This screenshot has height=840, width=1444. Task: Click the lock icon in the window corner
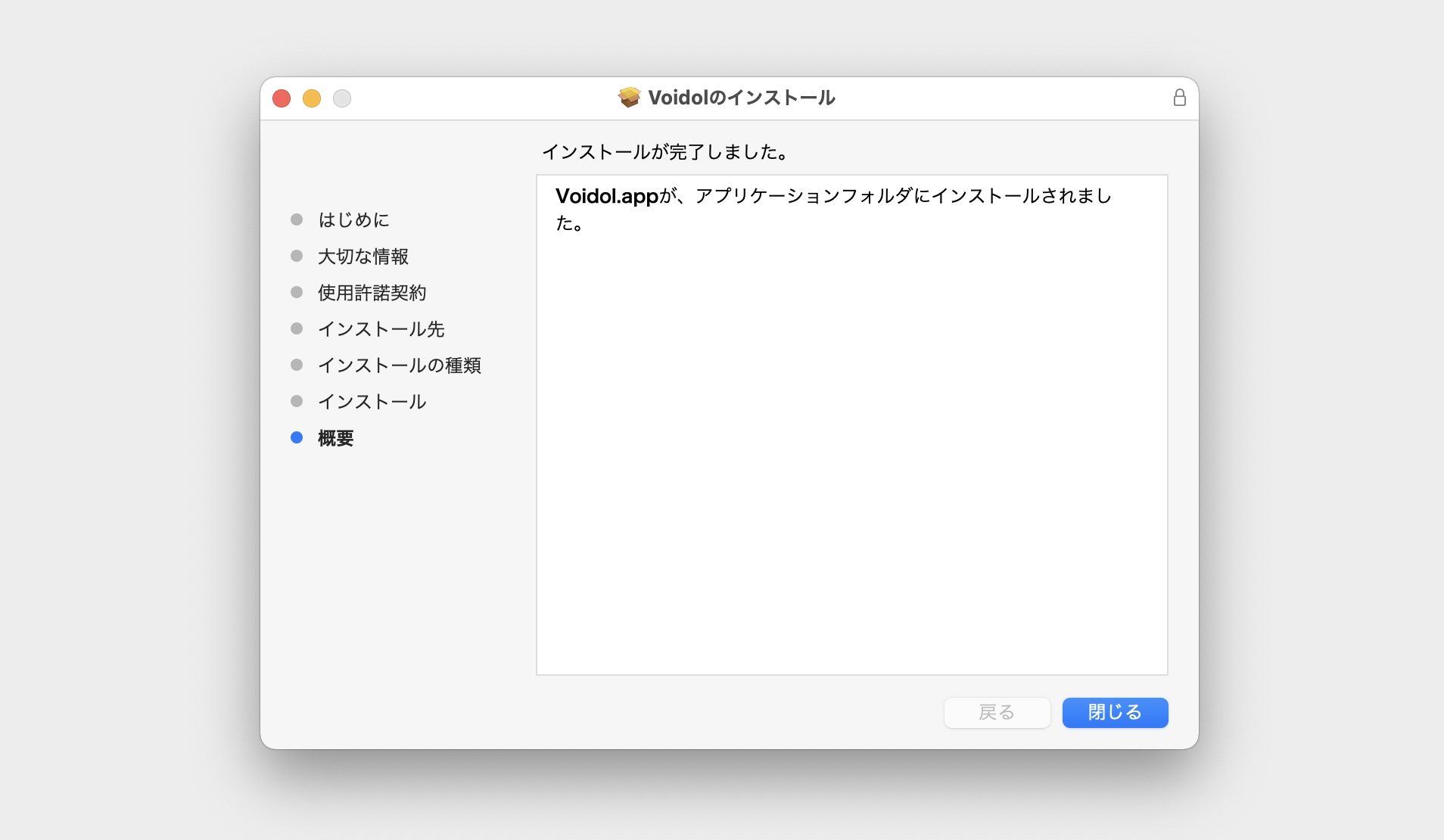[1179, 97]
